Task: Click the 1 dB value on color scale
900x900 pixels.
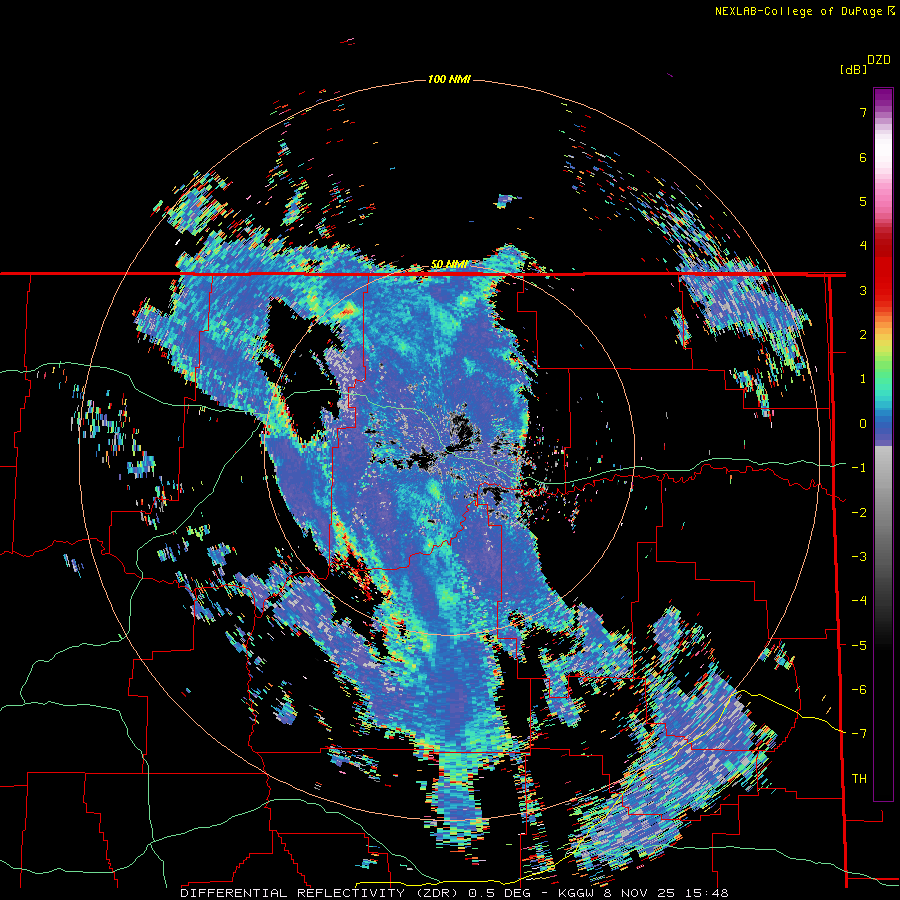Action: (863, 379)
